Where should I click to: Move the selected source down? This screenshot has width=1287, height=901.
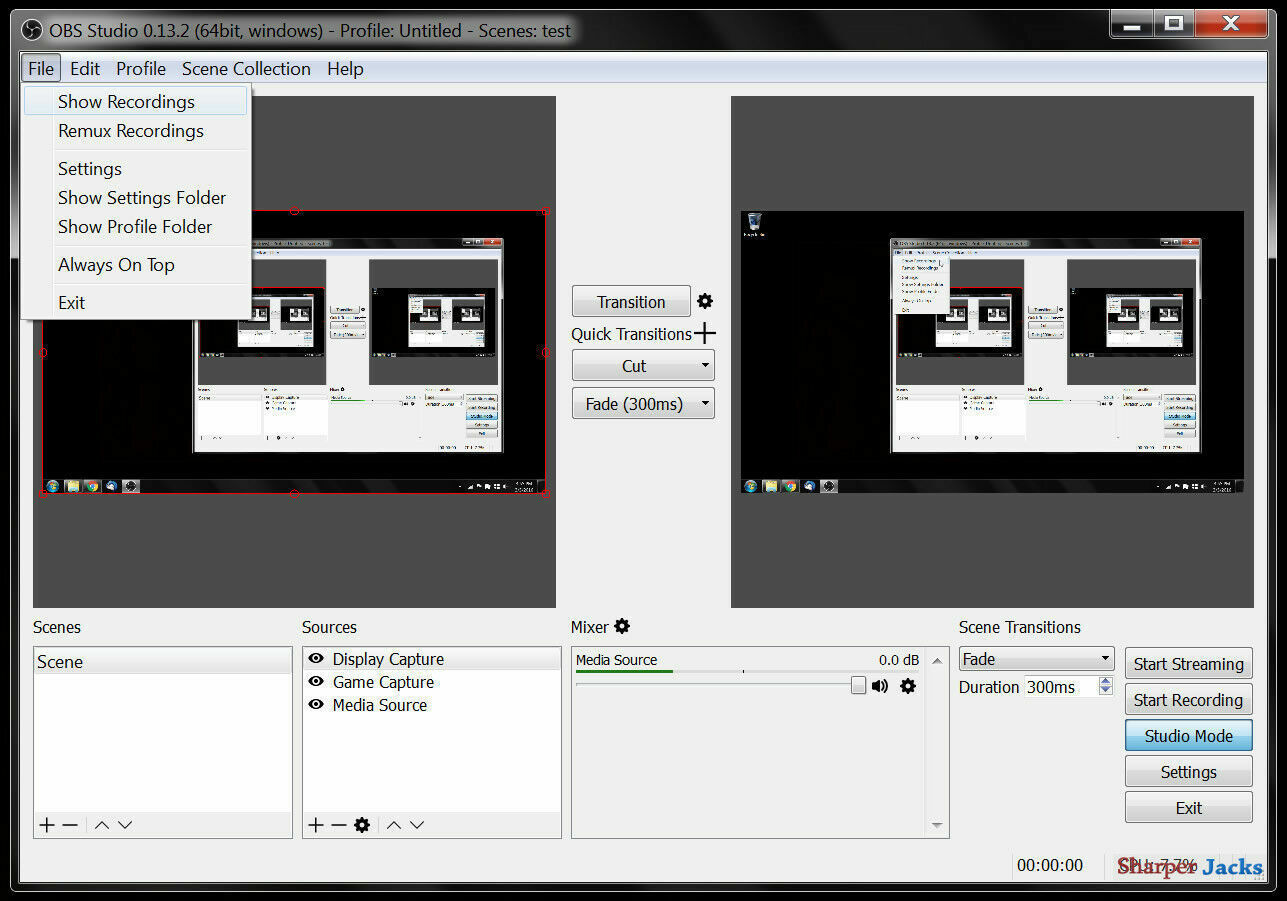click(x=417, y=825)
